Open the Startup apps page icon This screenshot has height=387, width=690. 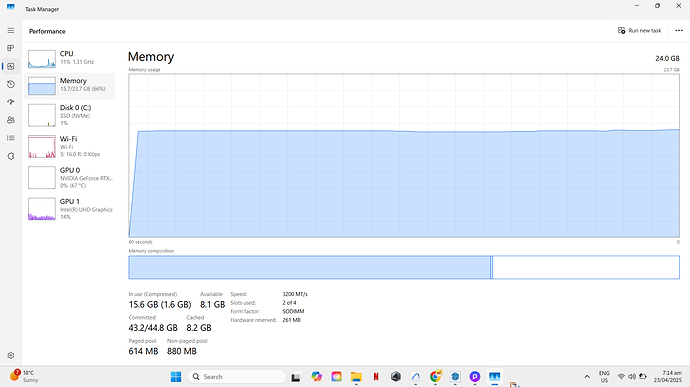tap(11, 102)
